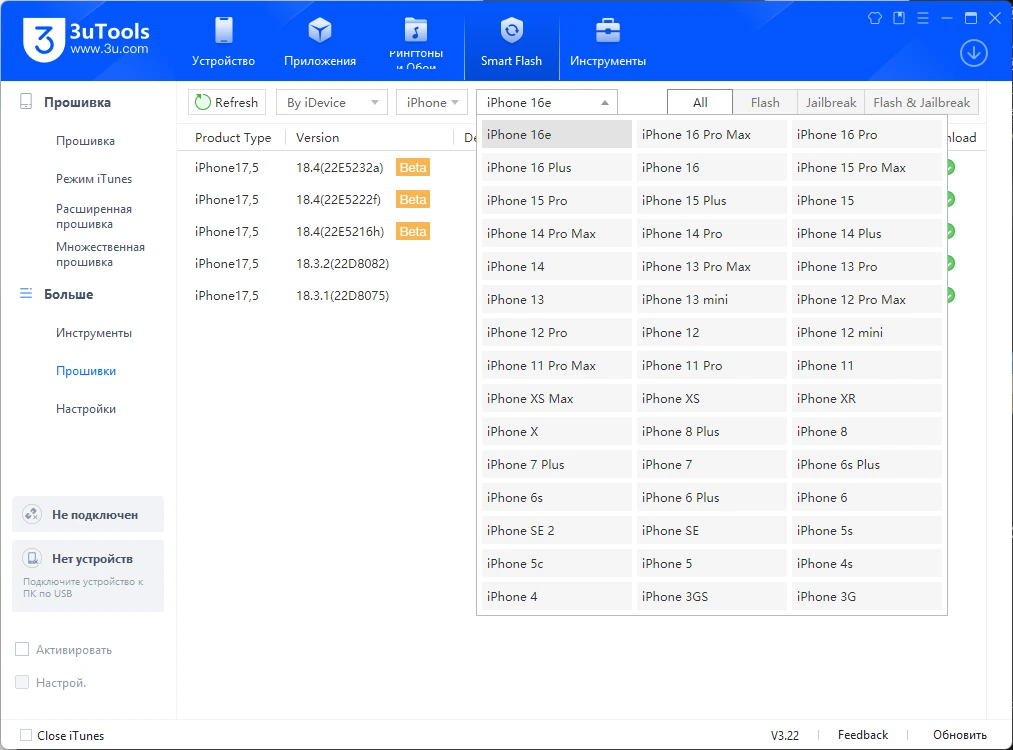Choose iPhone XR from list
Viewport: 1013px width, 750px height.
point(866,398)
